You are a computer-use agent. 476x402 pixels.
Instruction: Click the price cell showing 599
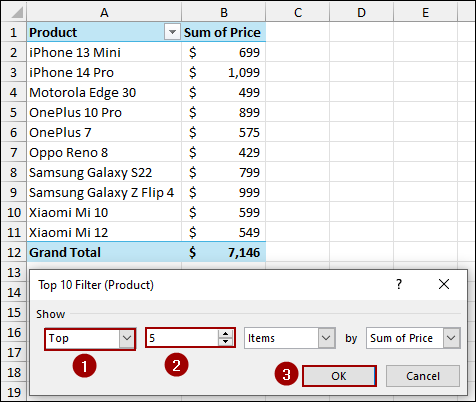pos(224,212)
